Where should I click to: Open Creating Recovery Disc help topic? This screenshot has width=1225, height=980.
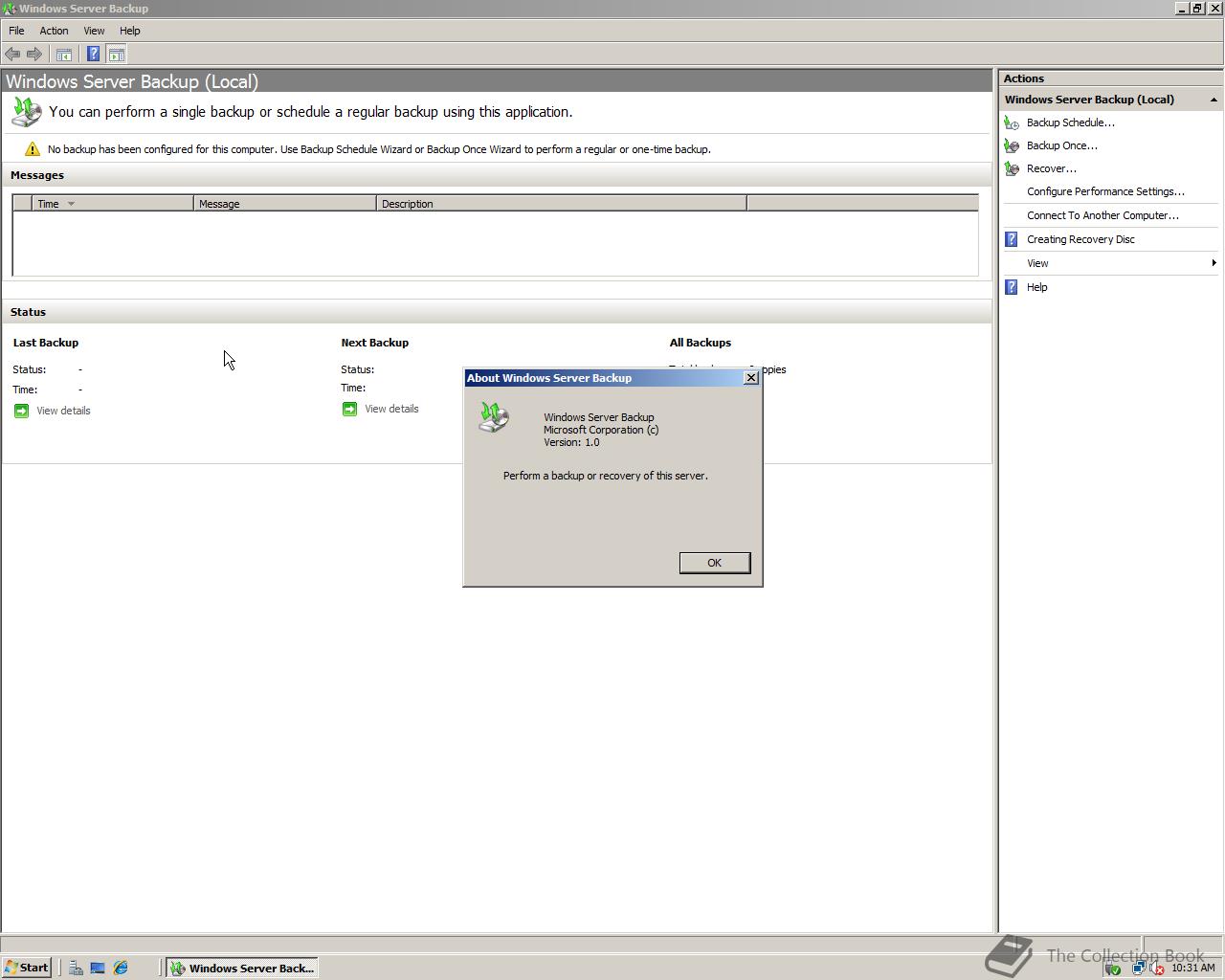pyautogui.click(x=1080, y=239)
